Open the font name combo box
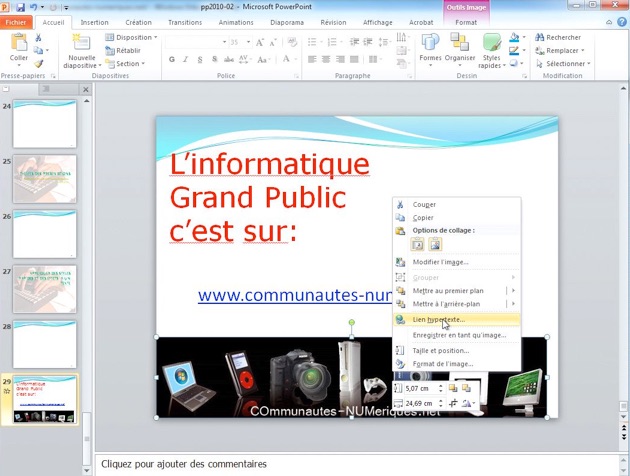The width and height of the screenshot is (630, 476). pyautogui.click(x=196, y=42)
